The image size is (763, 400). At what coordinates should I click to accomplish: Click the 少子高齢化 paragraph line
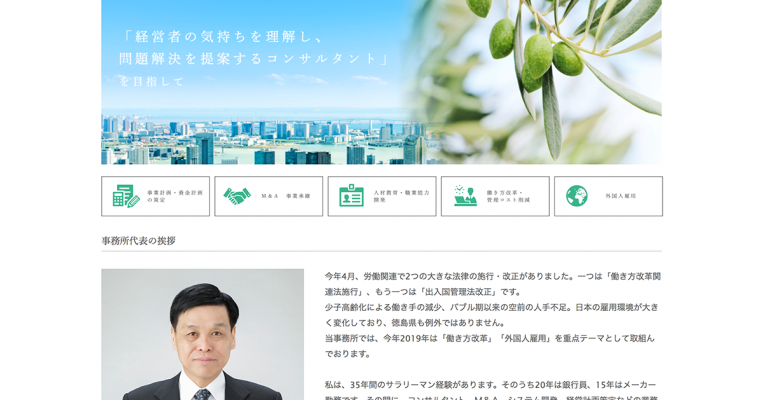pos(491,315)
